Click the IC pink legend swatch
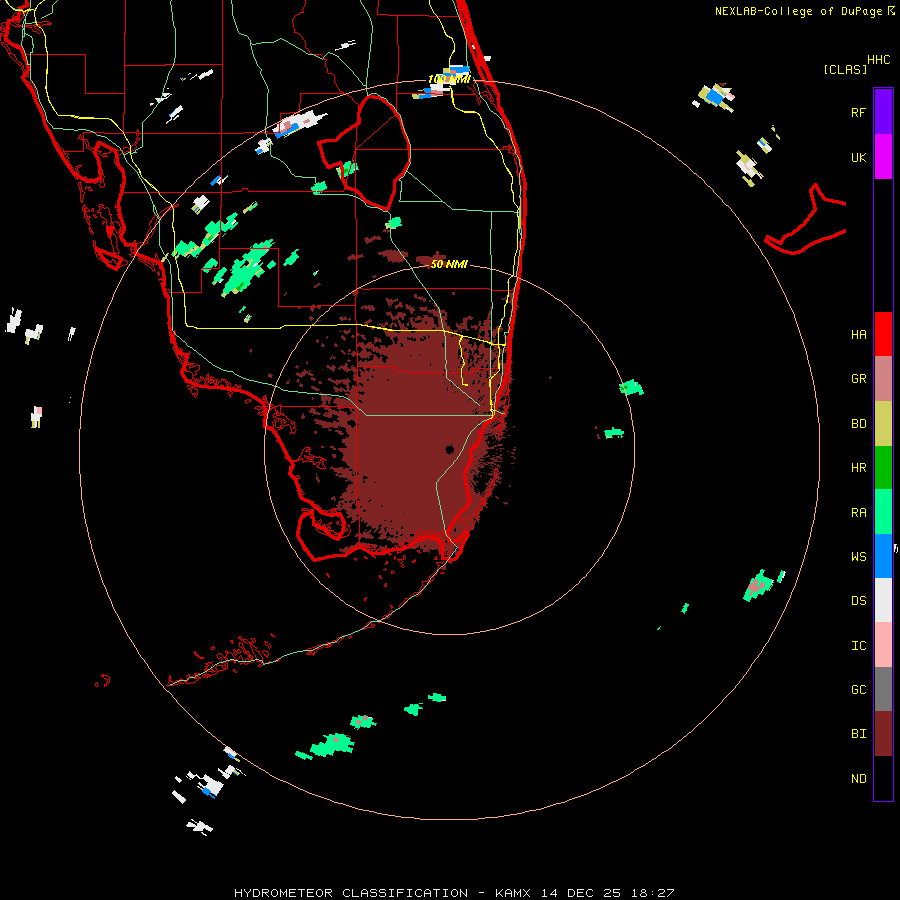 point(883,645)
